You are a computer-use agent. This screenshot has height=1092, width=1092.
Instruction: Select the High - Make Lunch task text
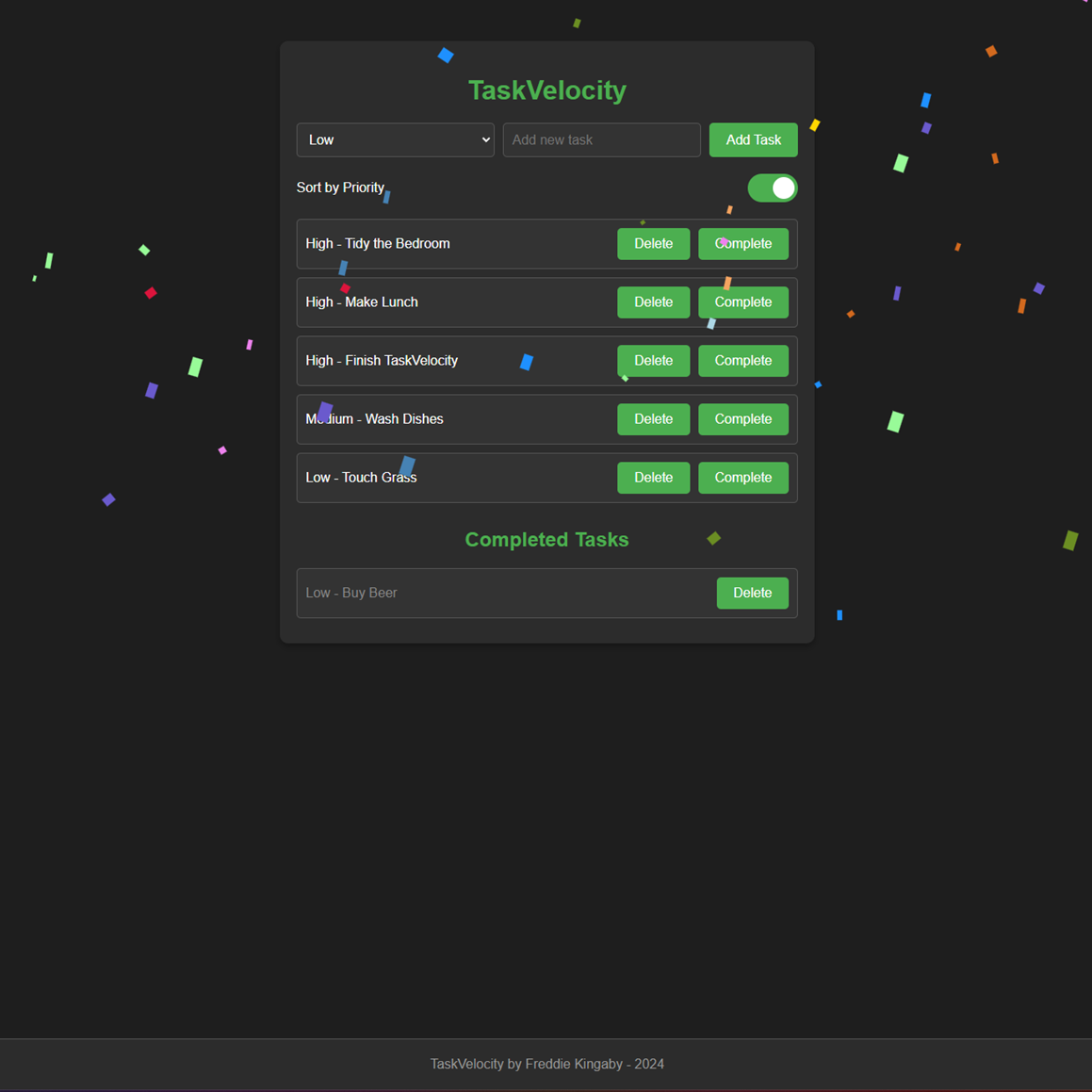(362, 302)
